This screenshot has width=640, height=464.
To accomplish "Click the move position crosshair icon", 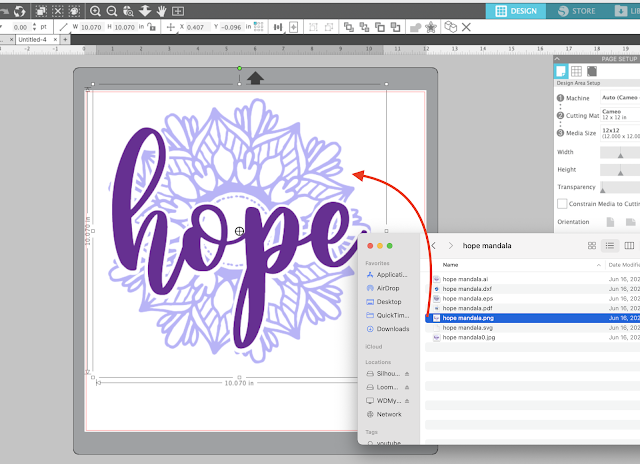I will 171,27.
